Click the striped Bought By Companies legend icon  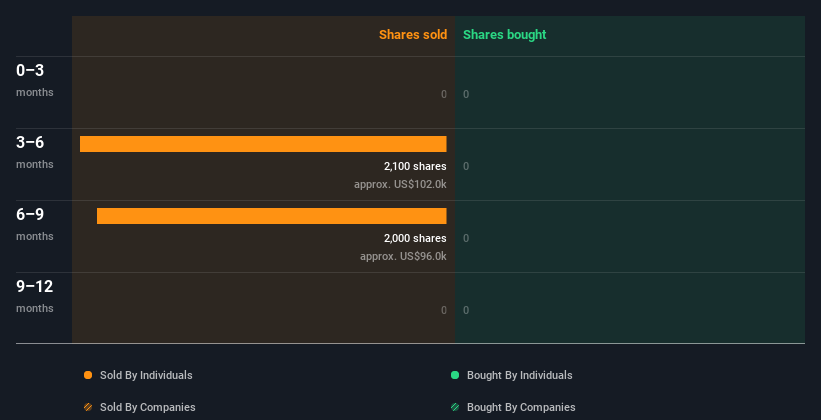455,407
